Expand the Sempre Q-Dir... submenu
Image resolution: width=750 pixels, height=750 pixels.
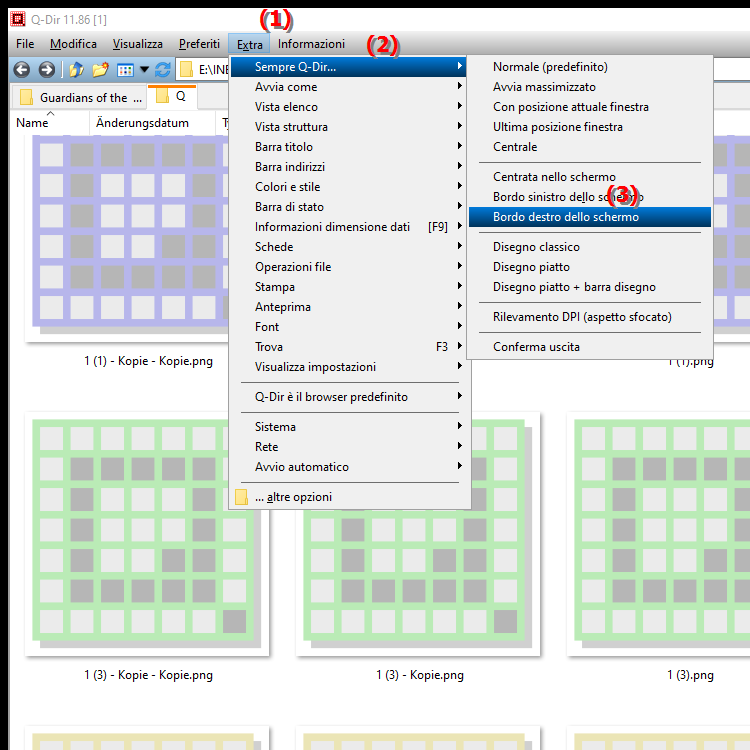(349, 67)
